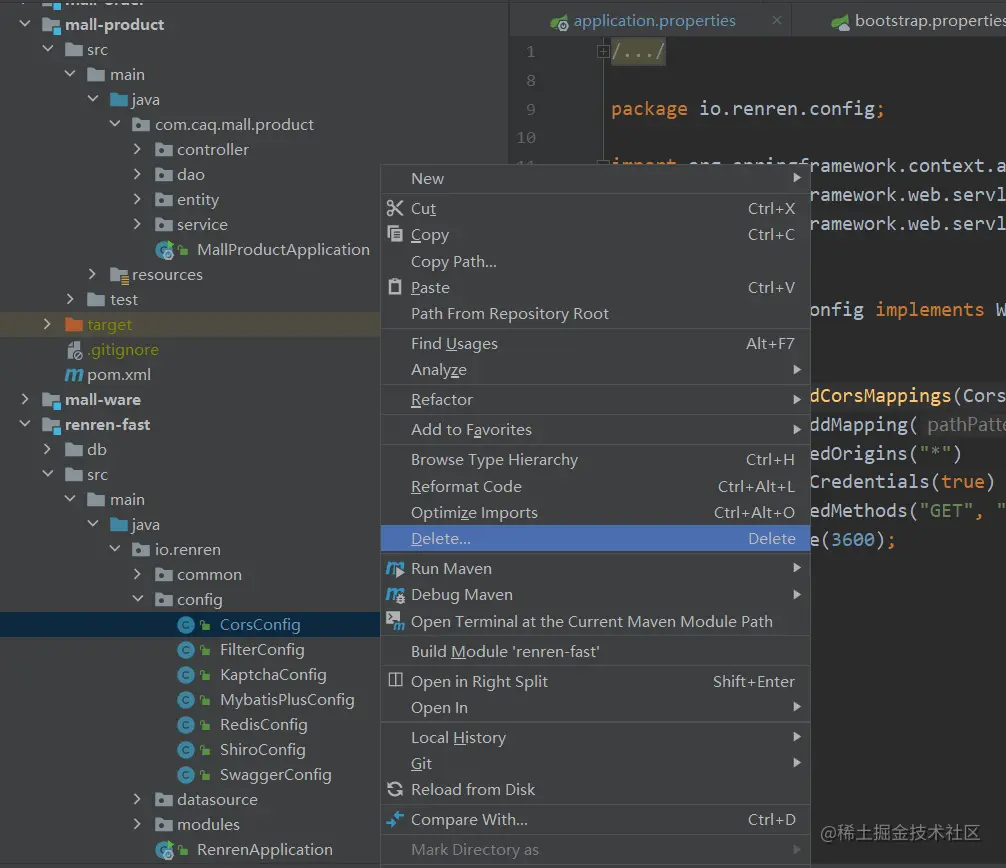Select the modules package in tree
This screenshot has height=868, width=1006.
pyautogui.click(x=208, y=824)
